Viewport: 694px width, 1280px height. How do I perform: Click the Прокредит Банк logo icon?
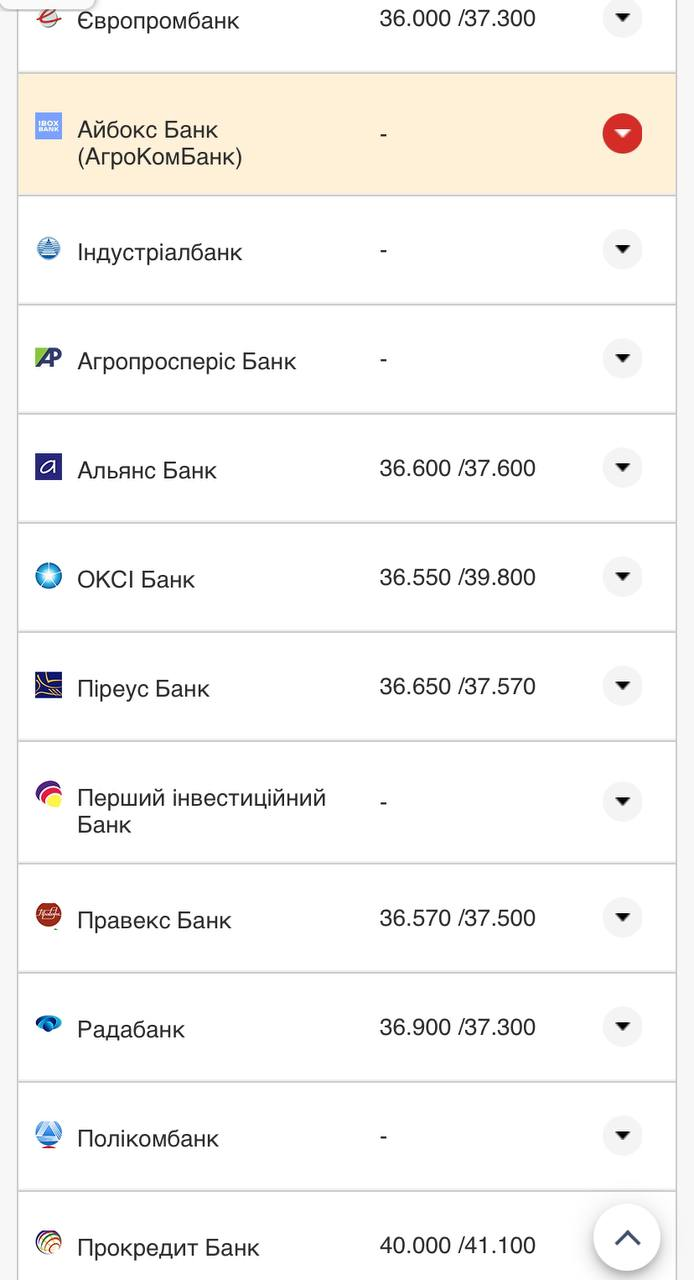click(48, 1243)
